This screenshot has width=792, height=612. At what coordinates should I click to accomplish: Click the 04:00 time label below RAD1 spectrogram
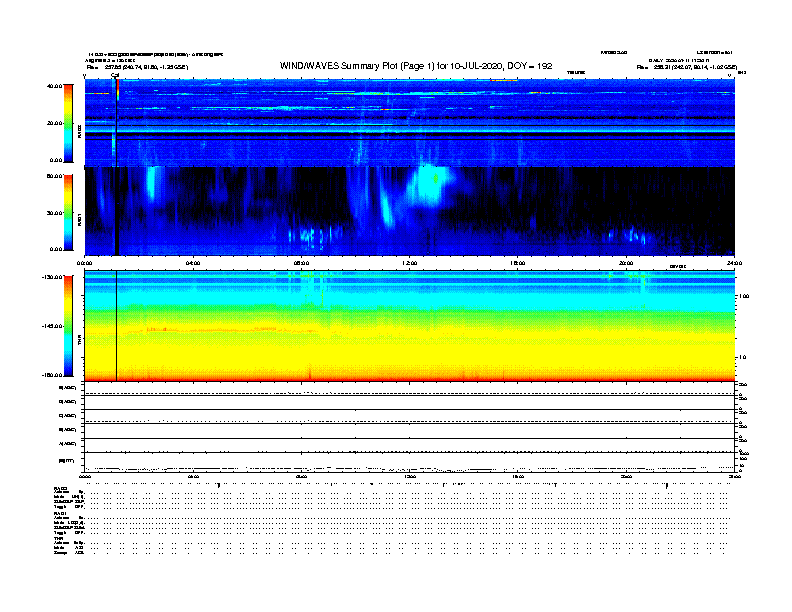click(192, 263)
